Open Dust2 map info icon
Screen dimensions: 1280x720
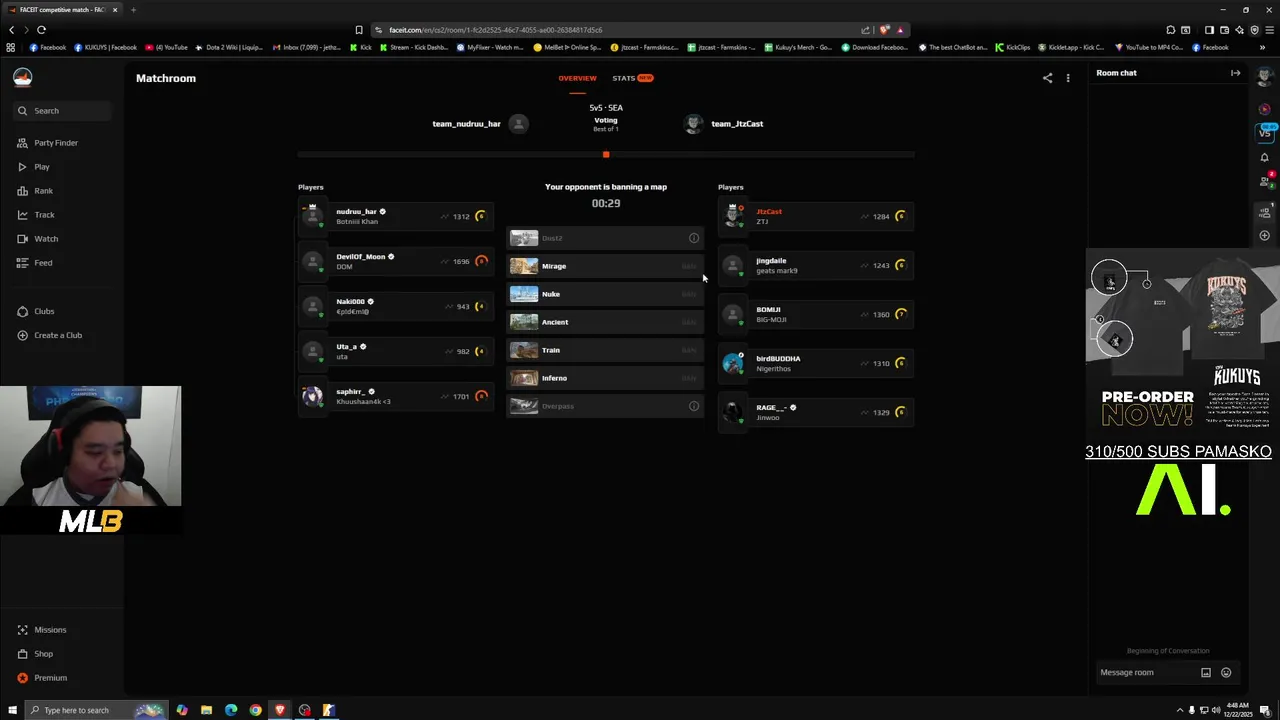point(694,238)
